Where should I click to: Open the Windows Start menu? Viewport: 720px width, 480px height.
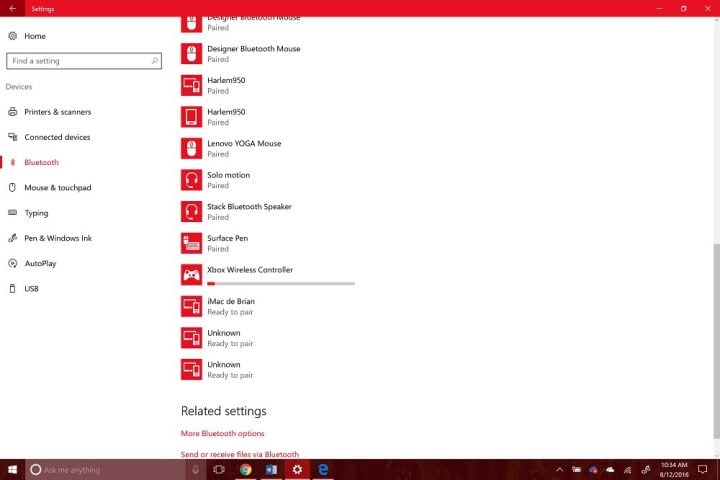pyautogui.click(x=12, y=469)
